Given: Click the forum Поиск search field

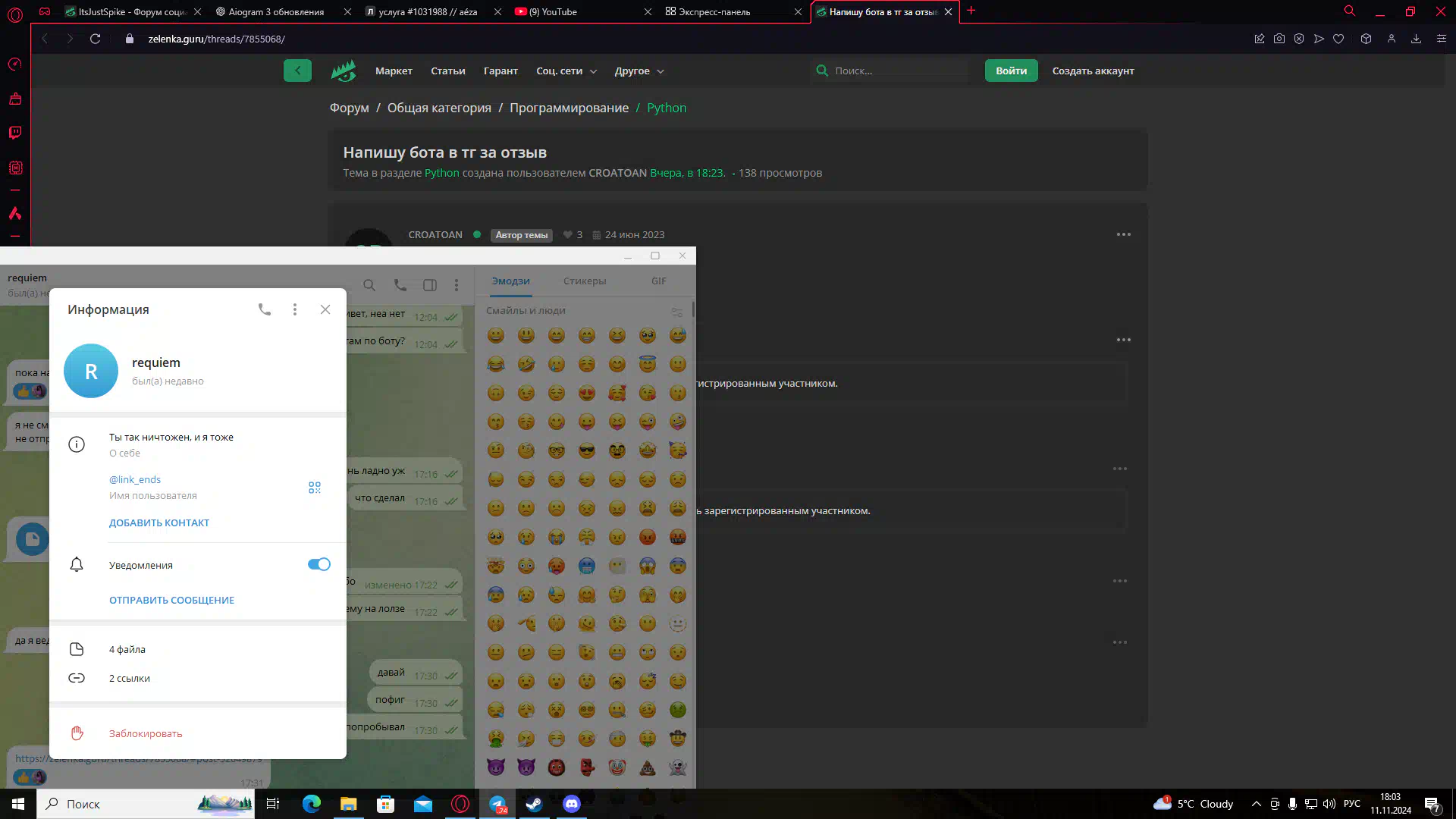Looking at the screenshot, I should (x=890, y=71).
